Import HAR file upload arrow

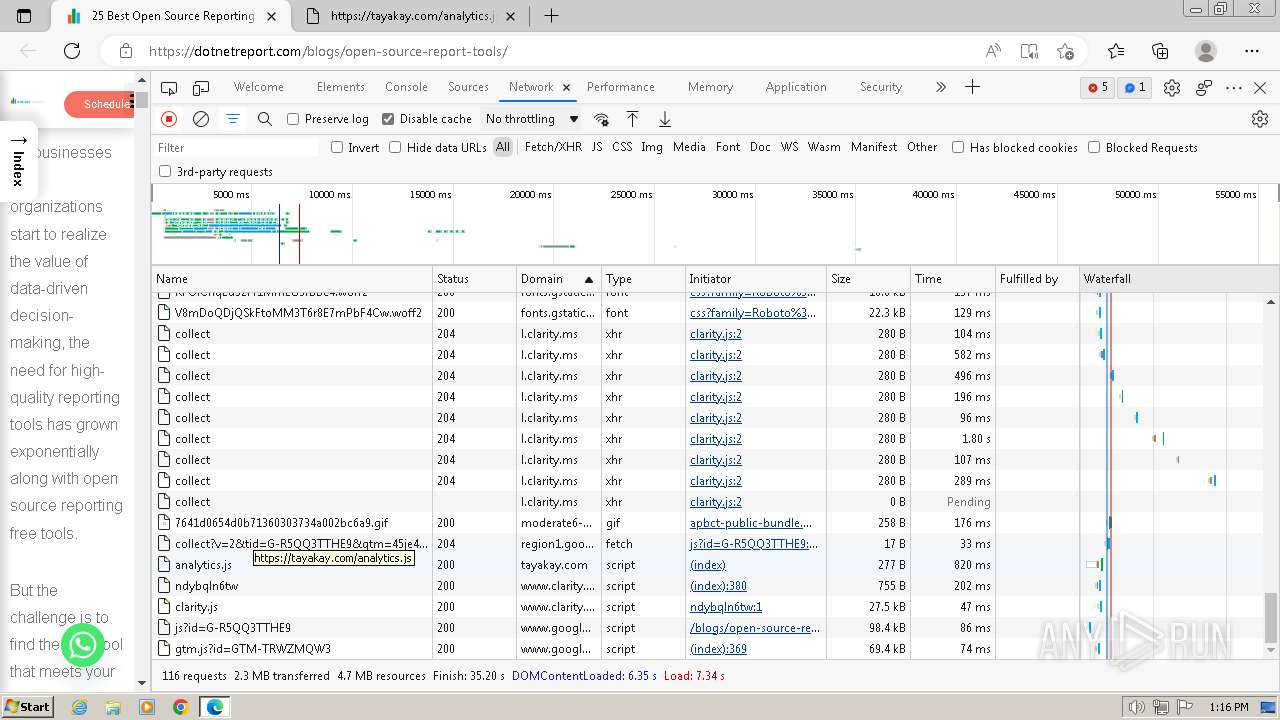pos(633,119)
